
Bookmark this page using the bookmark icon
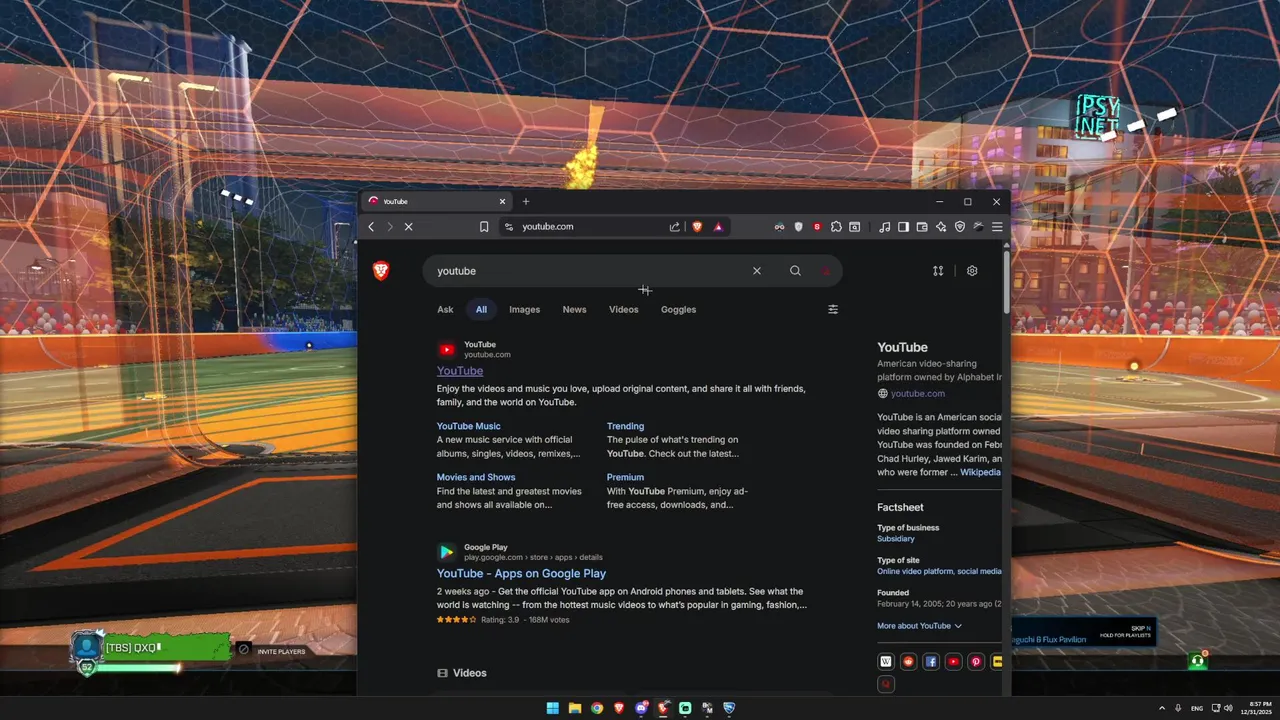click(x=484, y=227)
